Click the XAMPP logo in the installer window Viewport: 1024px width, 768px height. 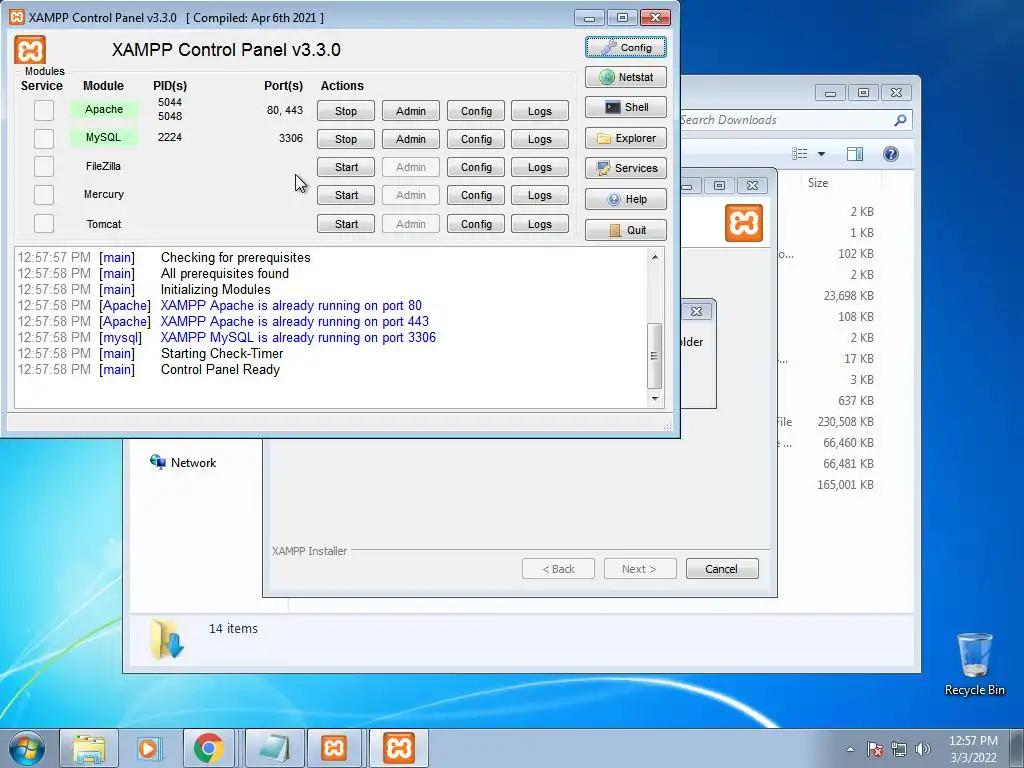[x=744, y=223]
